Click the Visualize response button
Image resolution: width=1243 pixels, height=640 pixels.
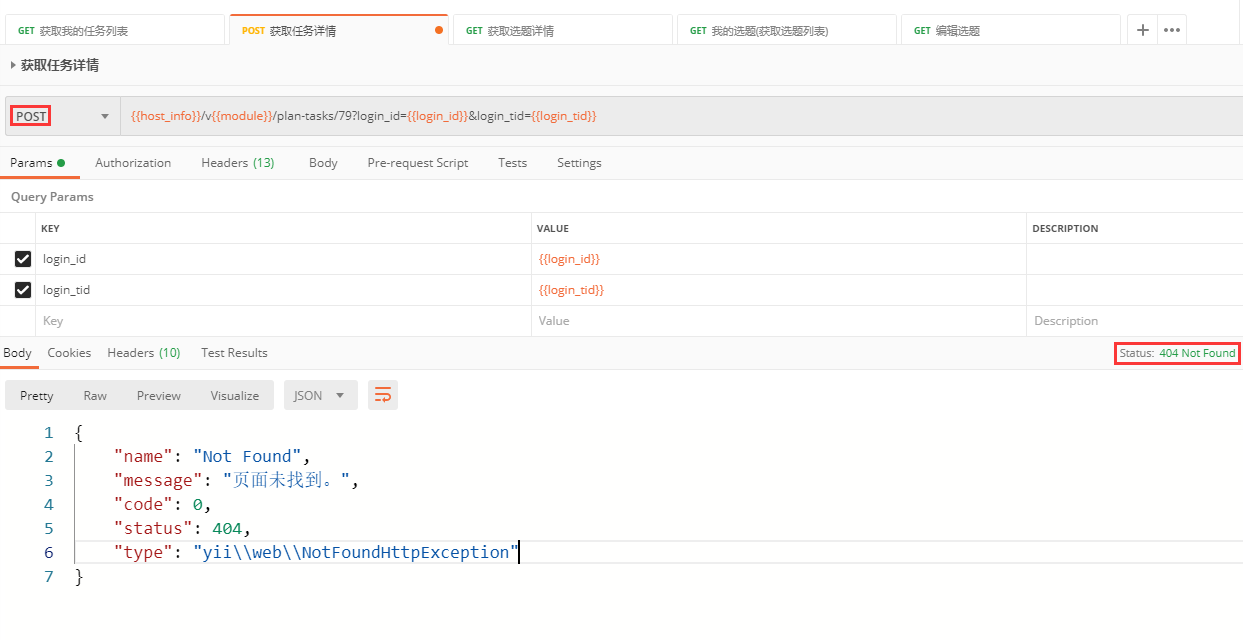pyautogui.click(x=235, y=395)
